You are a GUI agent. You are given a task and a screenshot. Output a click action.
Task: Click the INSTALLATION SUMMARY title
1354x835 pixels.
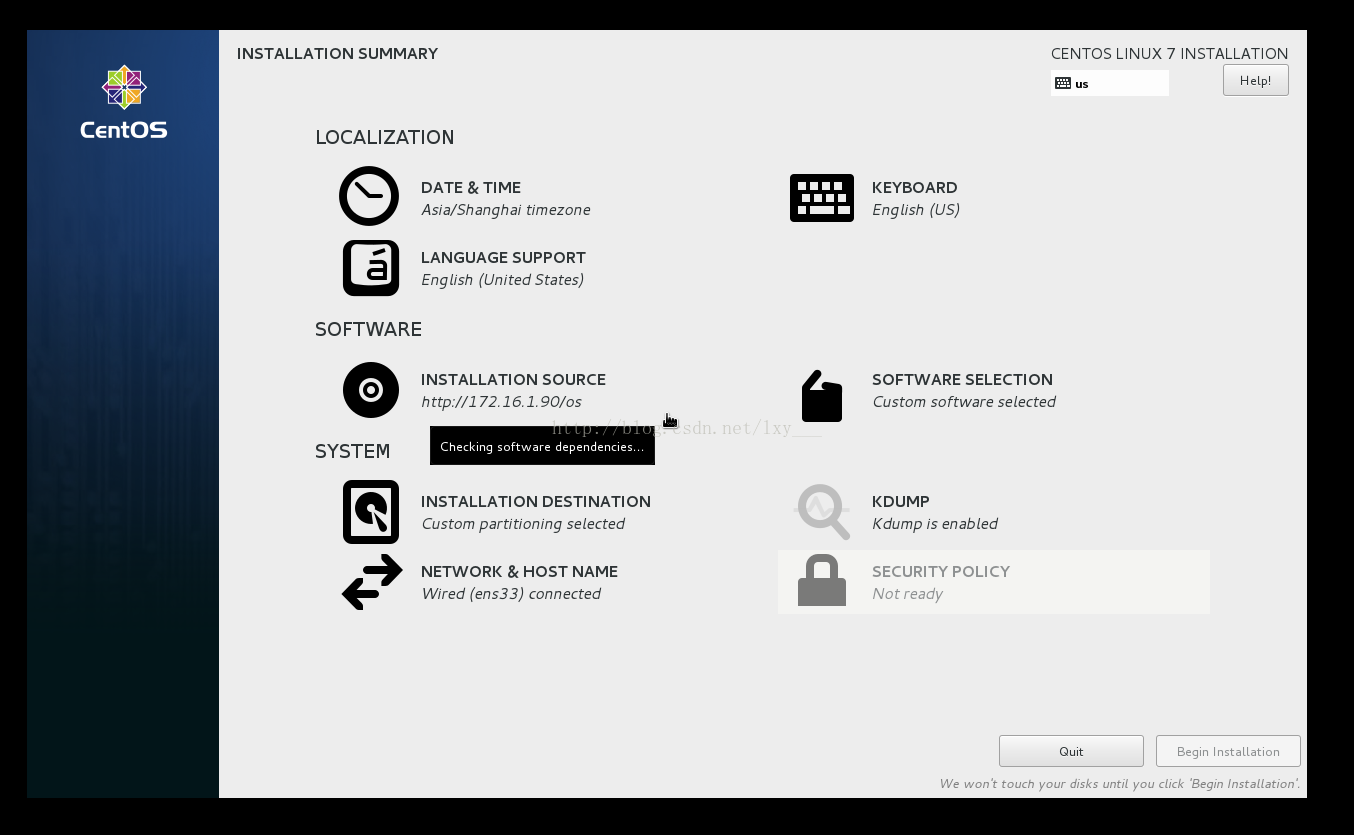pos(337,54)
